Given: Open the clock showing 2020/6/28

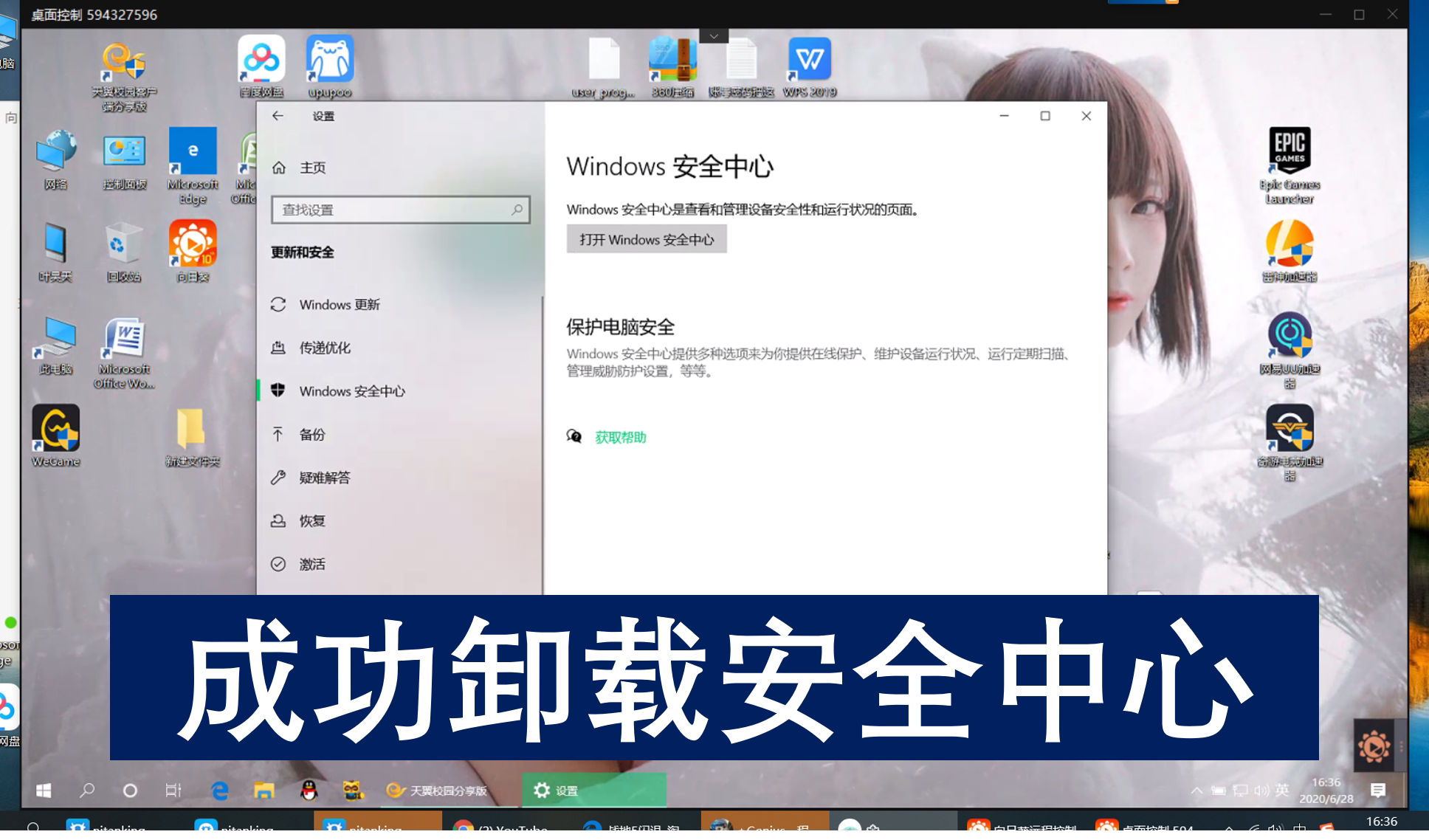Looking at the screenshot, I should point(1326,791).
